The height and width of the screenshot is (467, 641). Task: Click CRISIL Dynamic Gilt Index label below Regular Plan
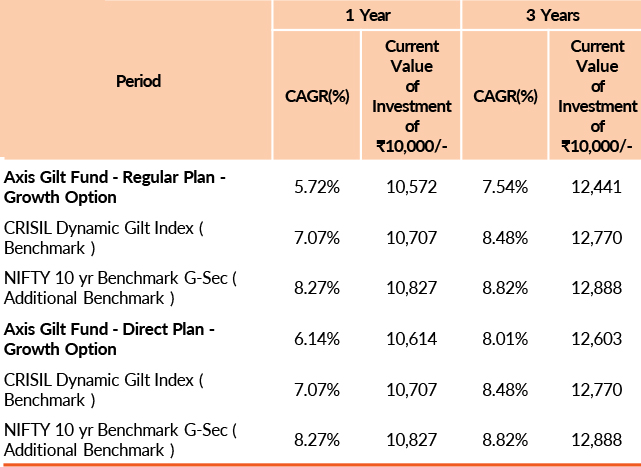click(104, 238)
